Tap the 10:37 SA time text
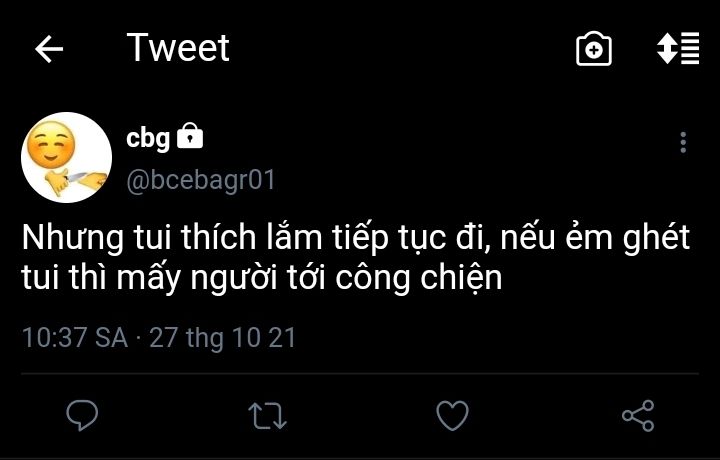This screenshot has width=720, height=460. coord(75,337)
